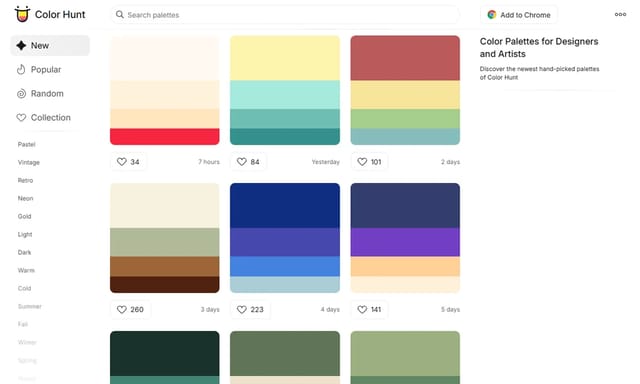Click the mint stripe in 84-likes palette
The height and width of the screenshot is (384, 640).
[x=285, y=95]
